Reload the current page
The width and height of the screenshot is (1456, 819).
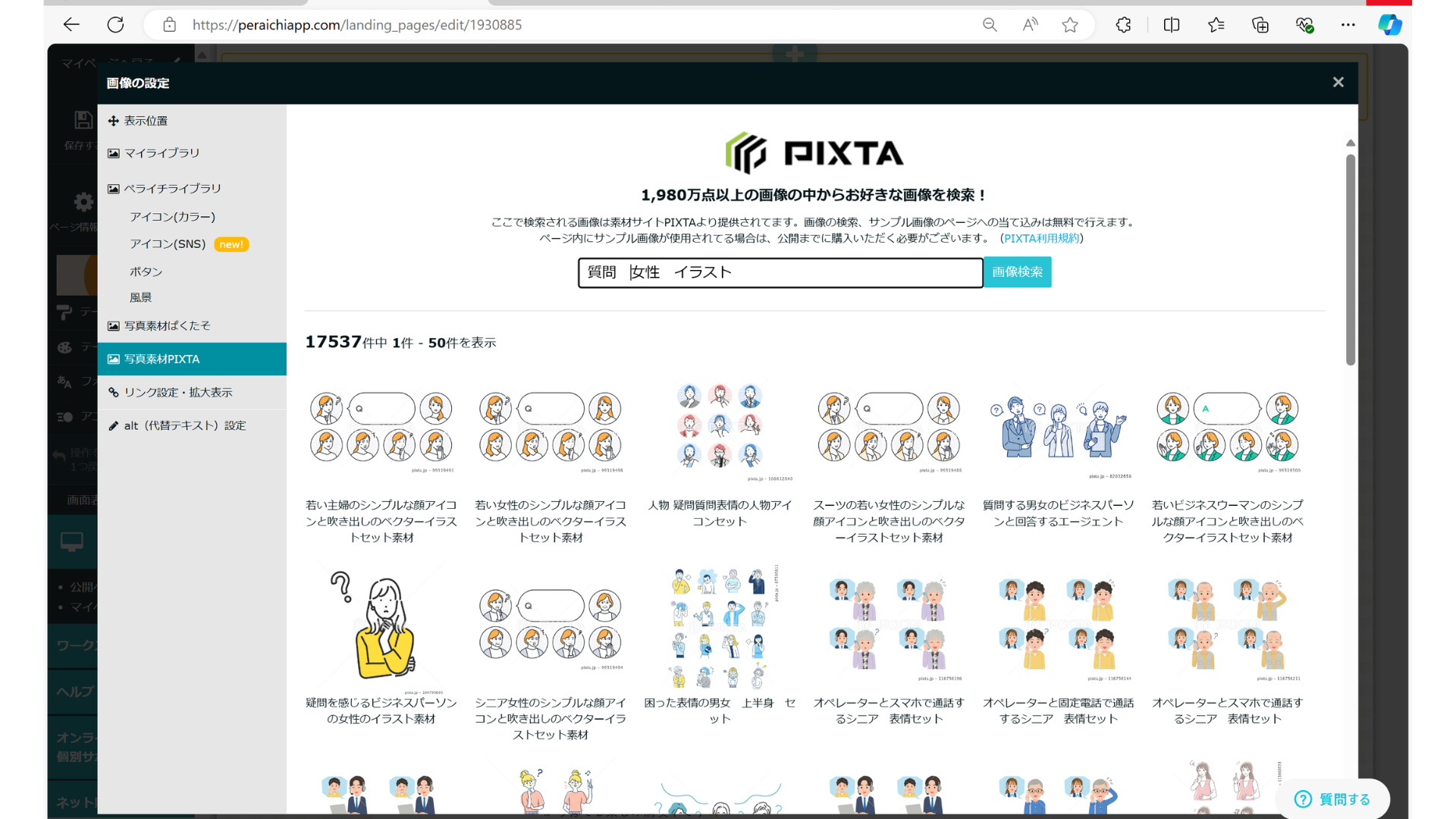point(115,25)
